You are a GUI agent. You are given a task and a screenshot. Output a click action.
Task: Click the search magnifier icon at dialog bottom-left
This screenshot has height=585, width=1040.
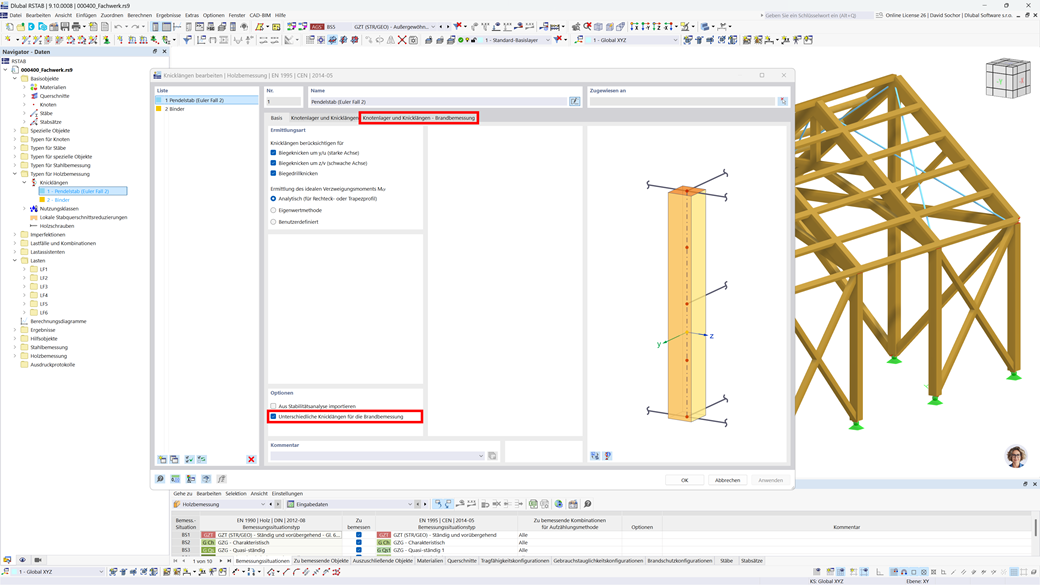coord(160,479)
